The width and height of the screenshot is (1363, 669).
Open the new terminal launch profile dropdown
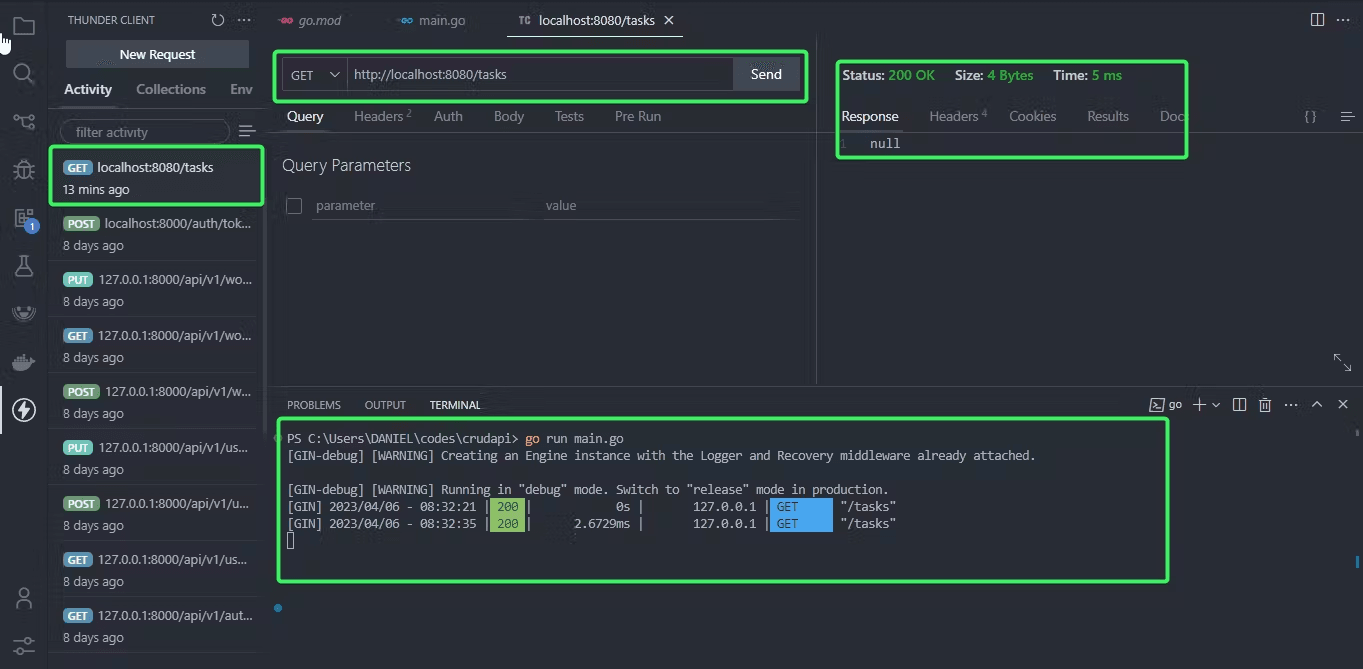[x=1216, y=405]
